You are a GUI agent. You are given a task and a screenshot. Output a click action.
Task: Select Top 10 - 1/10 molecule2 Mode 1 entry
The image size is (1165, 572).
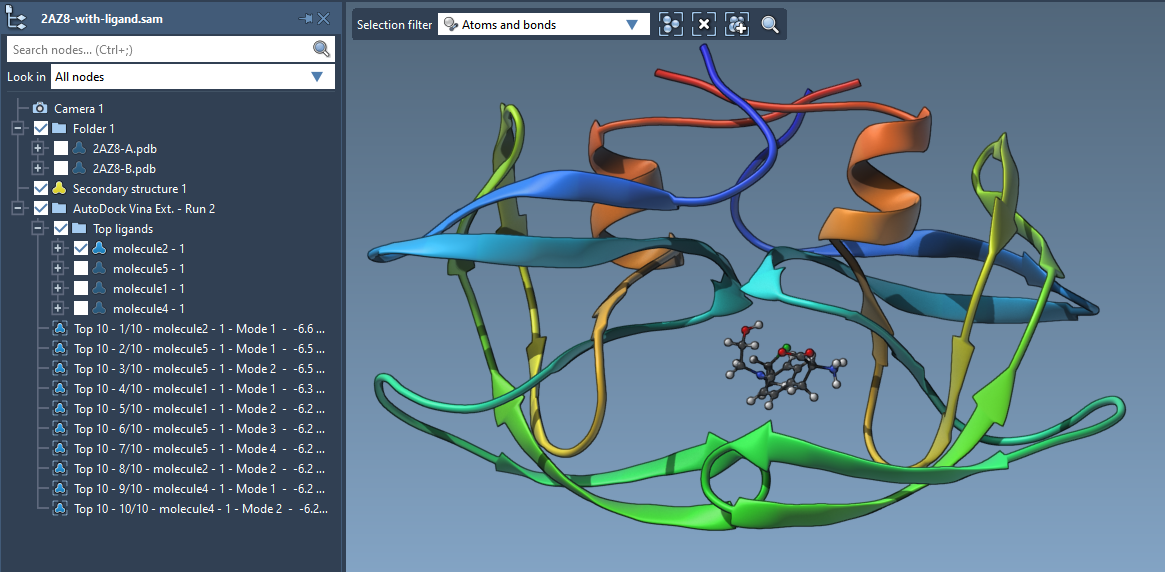[198, 328]
